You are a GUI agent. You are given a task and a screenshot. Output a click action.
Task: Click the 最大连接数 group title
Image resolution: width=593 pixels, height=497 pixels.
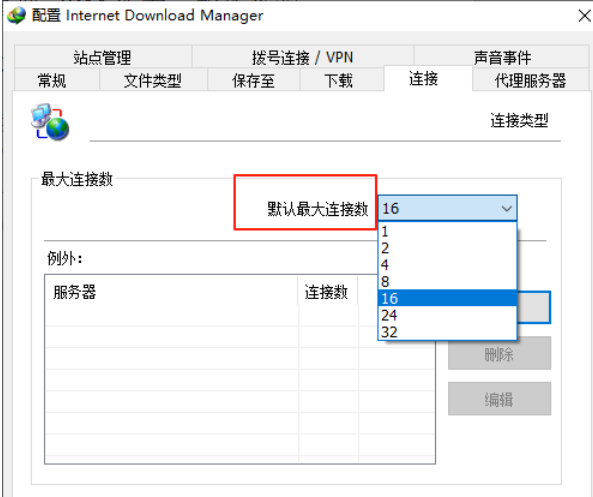point(77,179)
